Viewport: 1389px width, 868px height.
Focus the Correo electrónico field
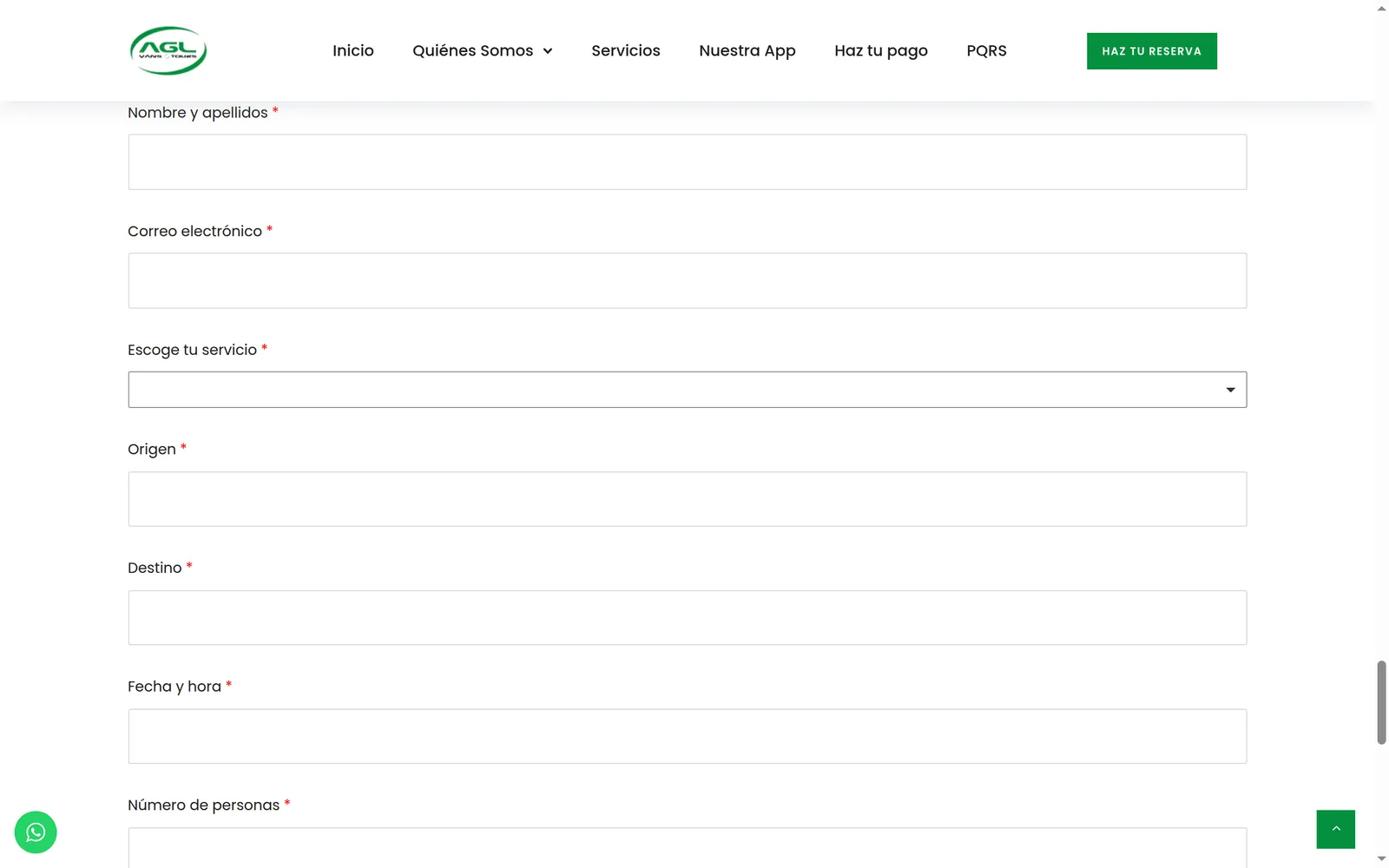click(x=688, y=280)
